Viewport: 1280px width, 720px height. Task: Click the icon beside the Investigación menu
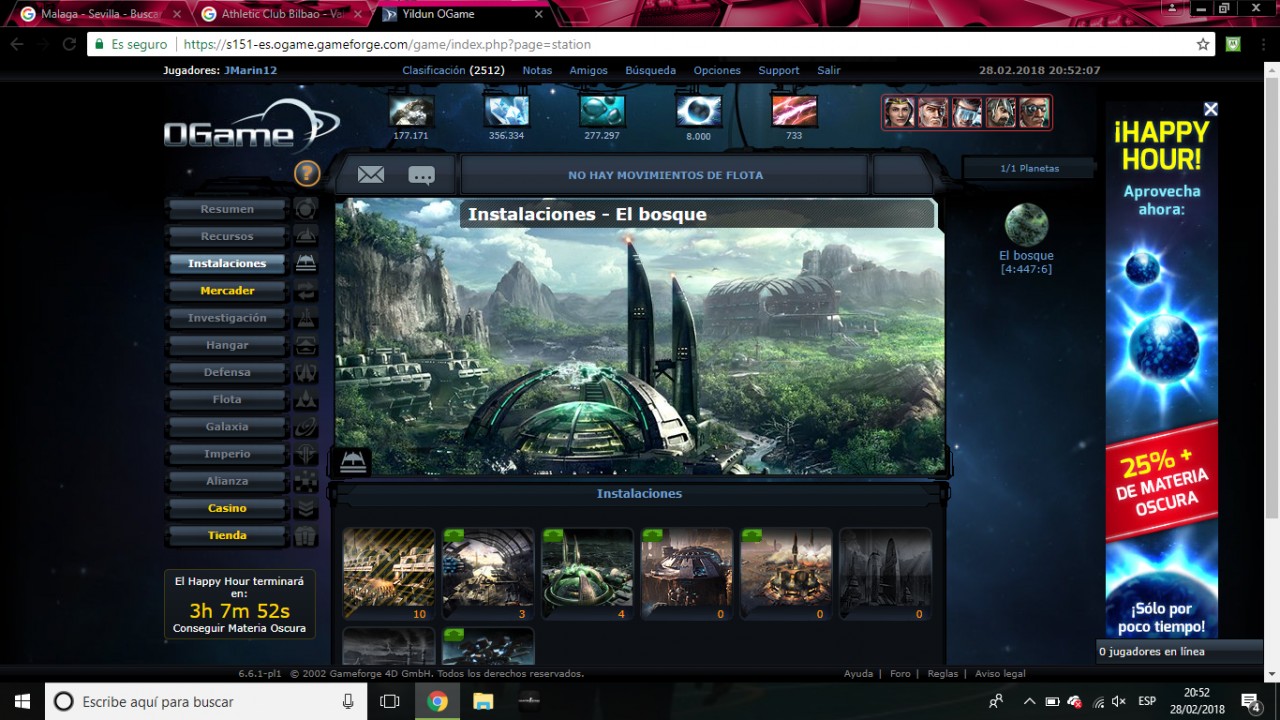click(306, 318)
